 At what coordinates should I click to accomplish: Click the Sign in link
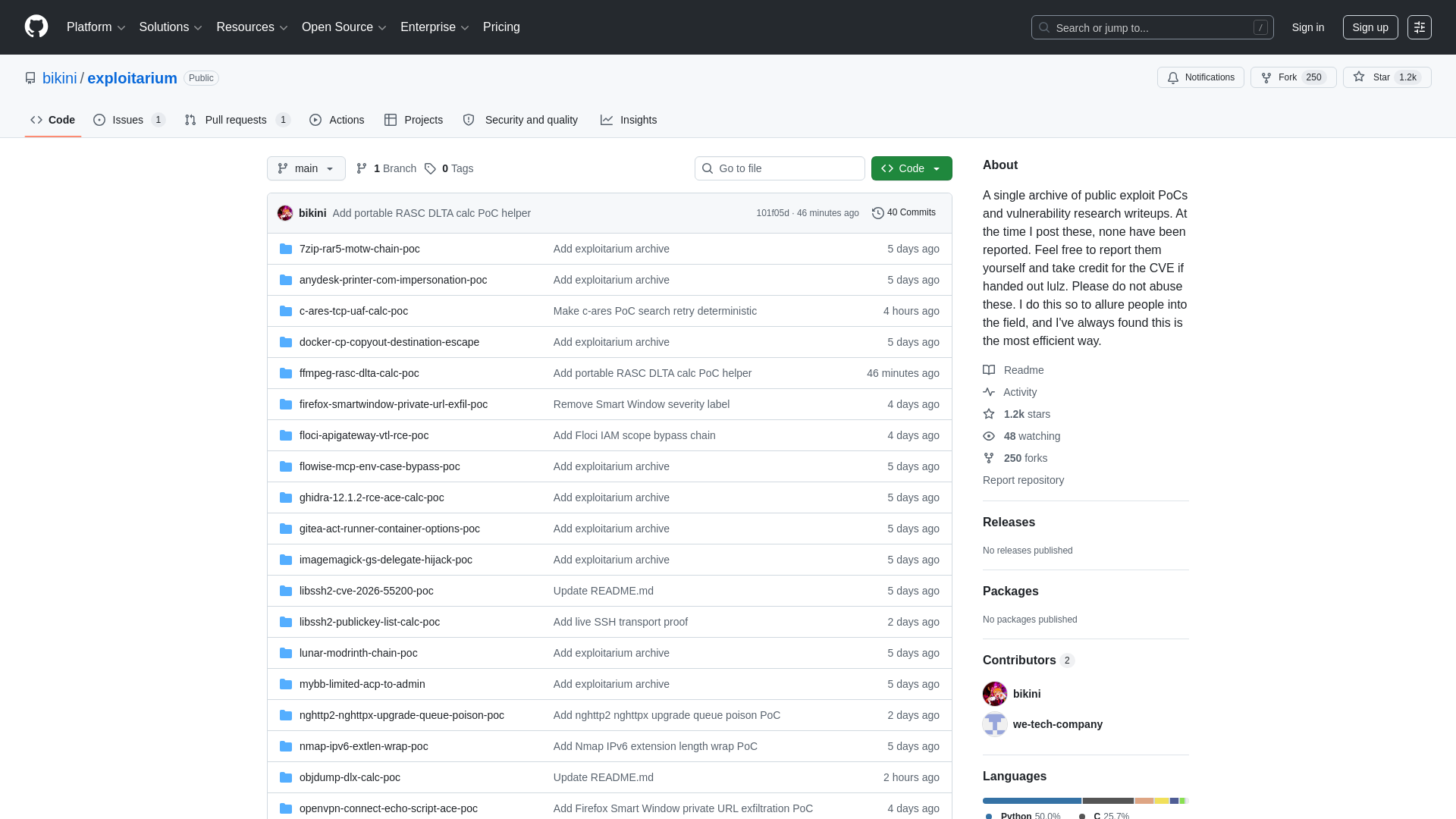click(1308, 27)
